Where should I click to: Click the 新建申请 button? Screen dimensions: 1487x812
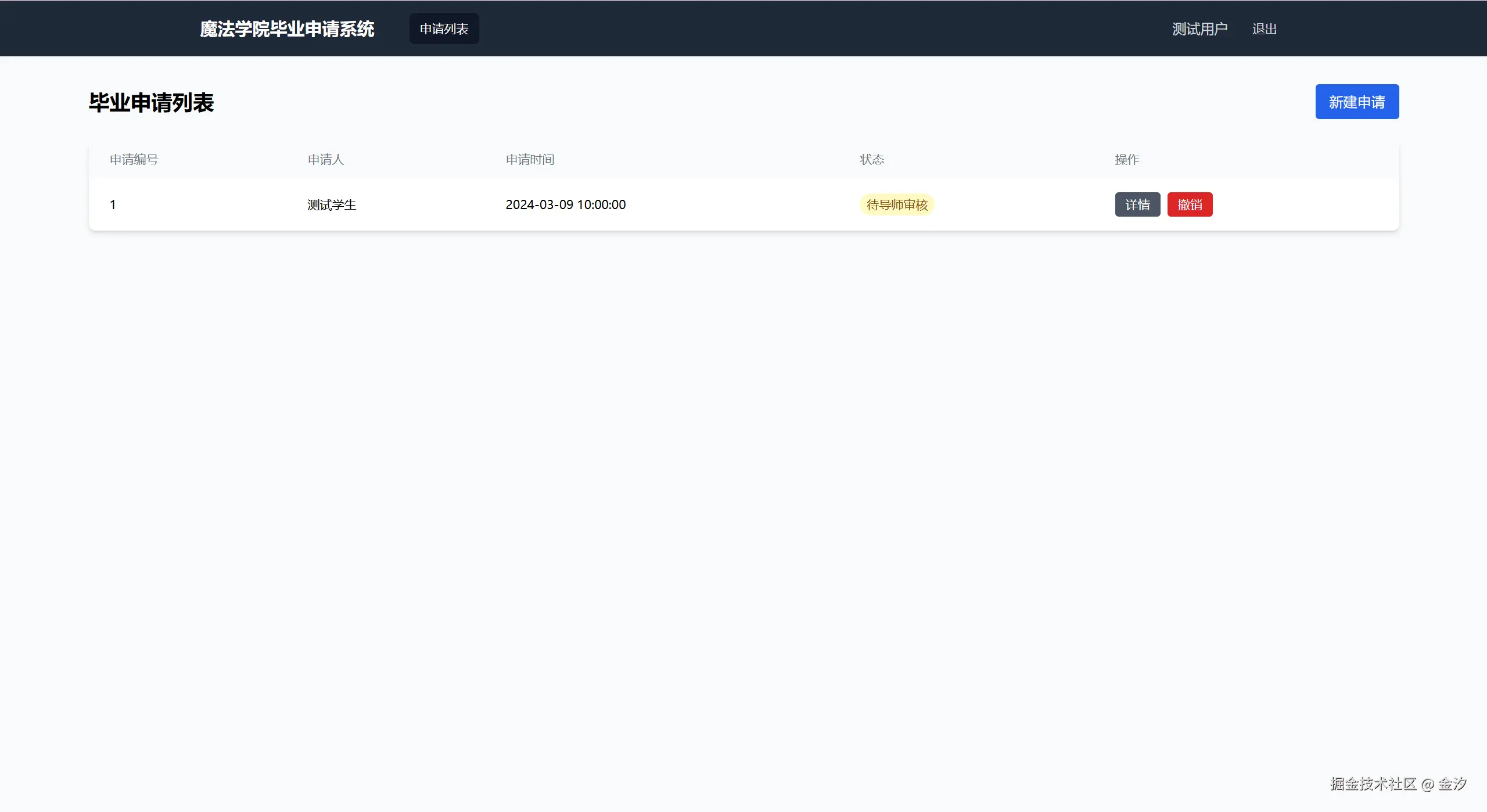[1356, 102]
